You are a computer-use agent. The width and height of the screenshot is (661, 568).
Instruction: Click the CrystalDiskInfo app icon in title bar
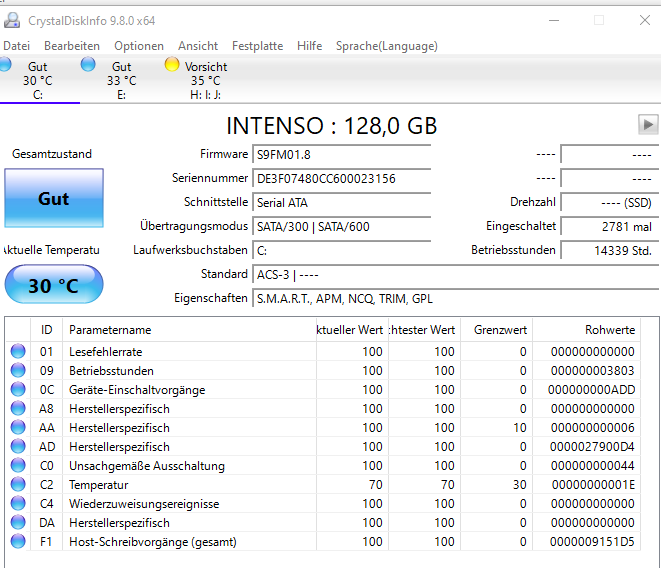[x=12, y=21]
